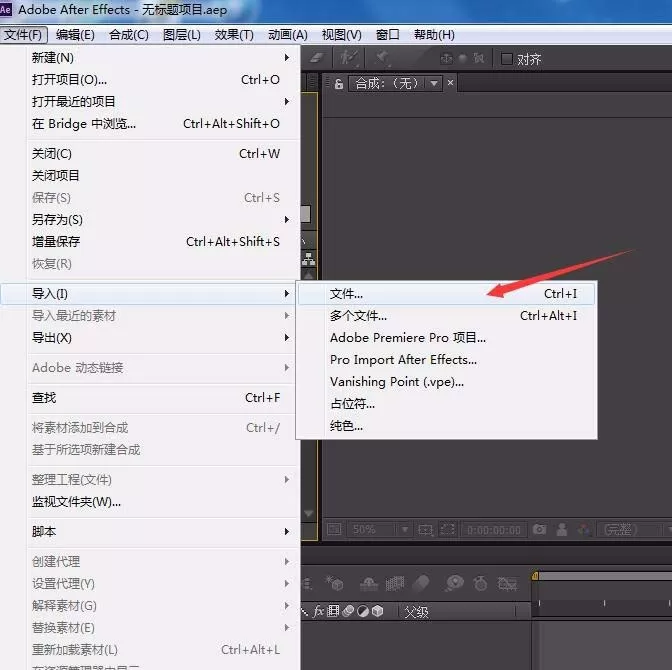
Task: Select the Roto Brush tool in the toolbar
Action: (x=348, y=58)
